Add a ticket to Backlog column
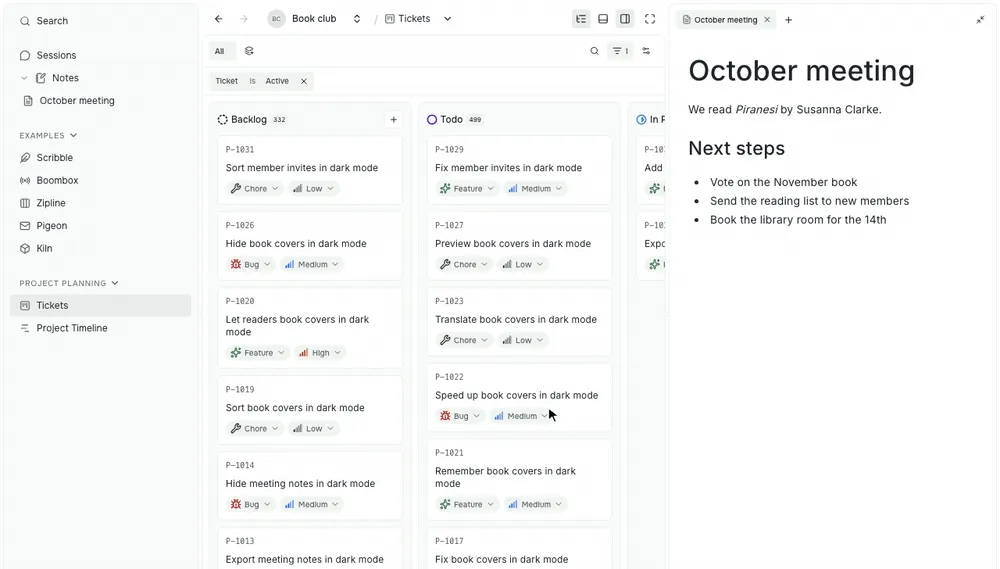The width and height of the screenshot is (1000, 569). tap(393, 119)
